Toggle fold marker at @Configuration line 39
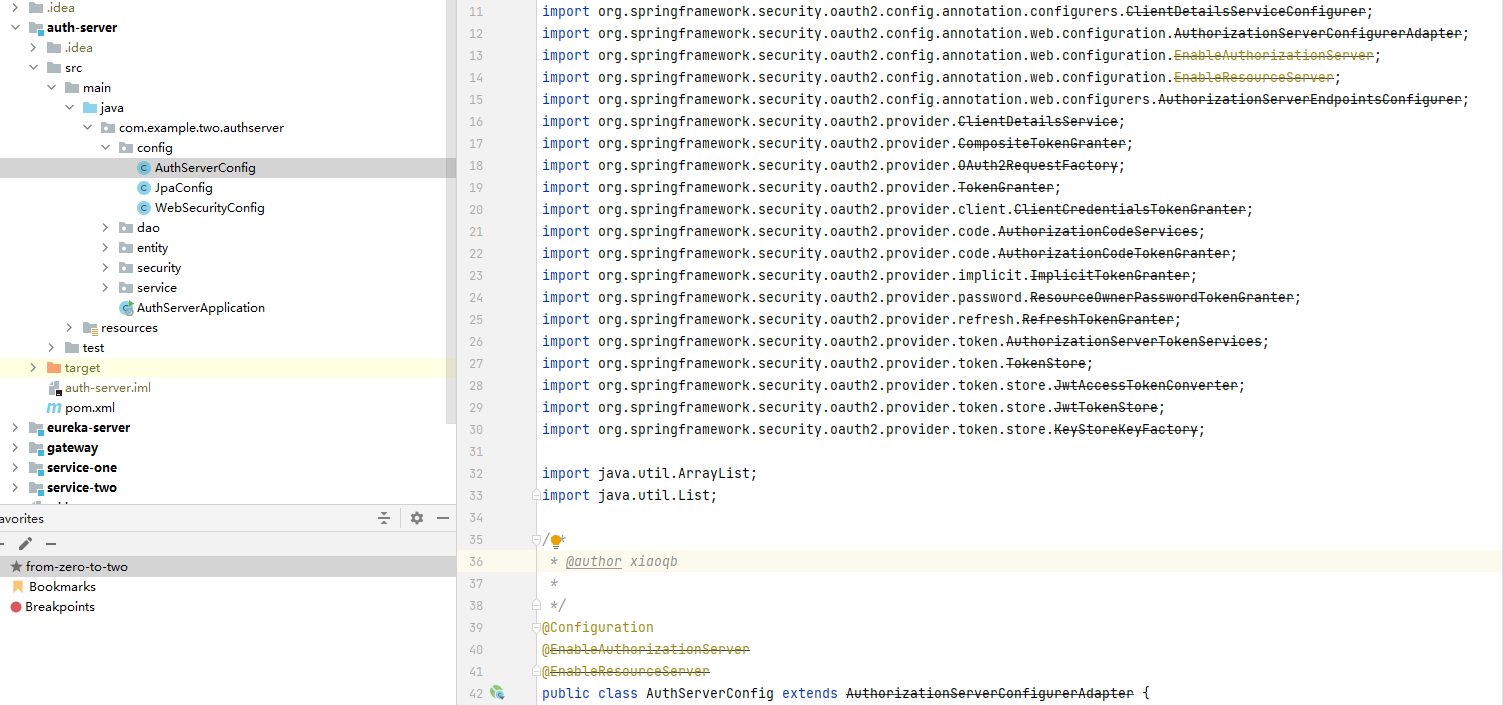The image size is (1503, 705). (537, 628)
